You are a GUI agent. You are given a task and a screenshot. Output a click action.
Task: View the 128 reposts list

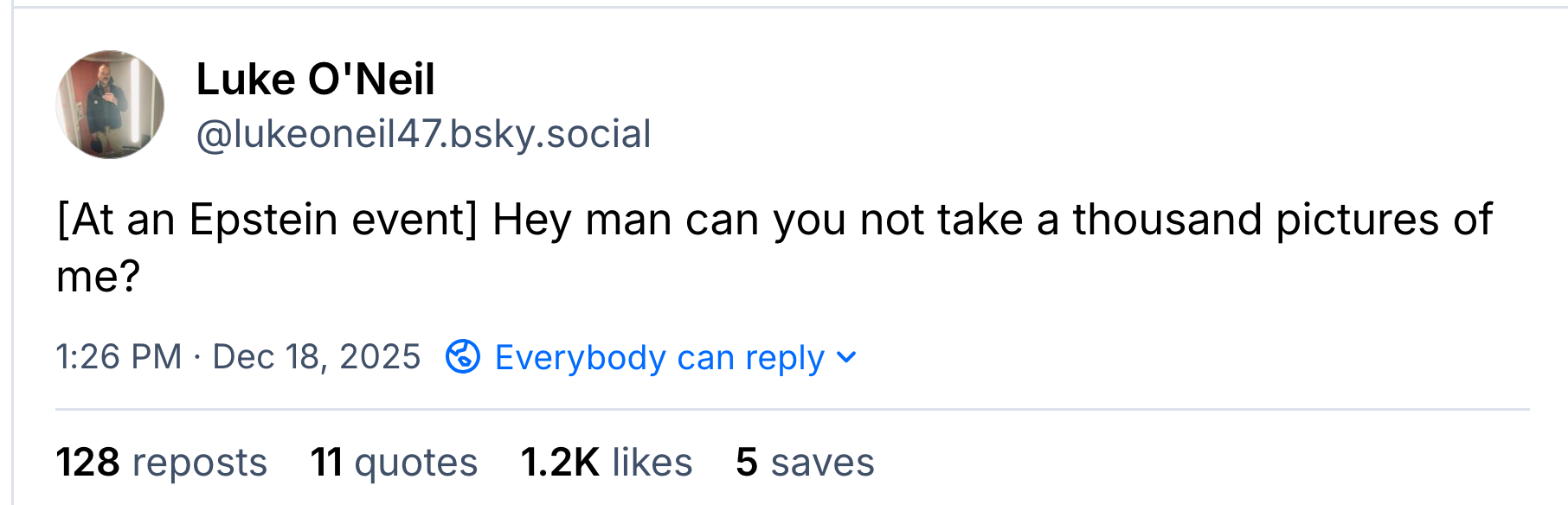(161, 462)
